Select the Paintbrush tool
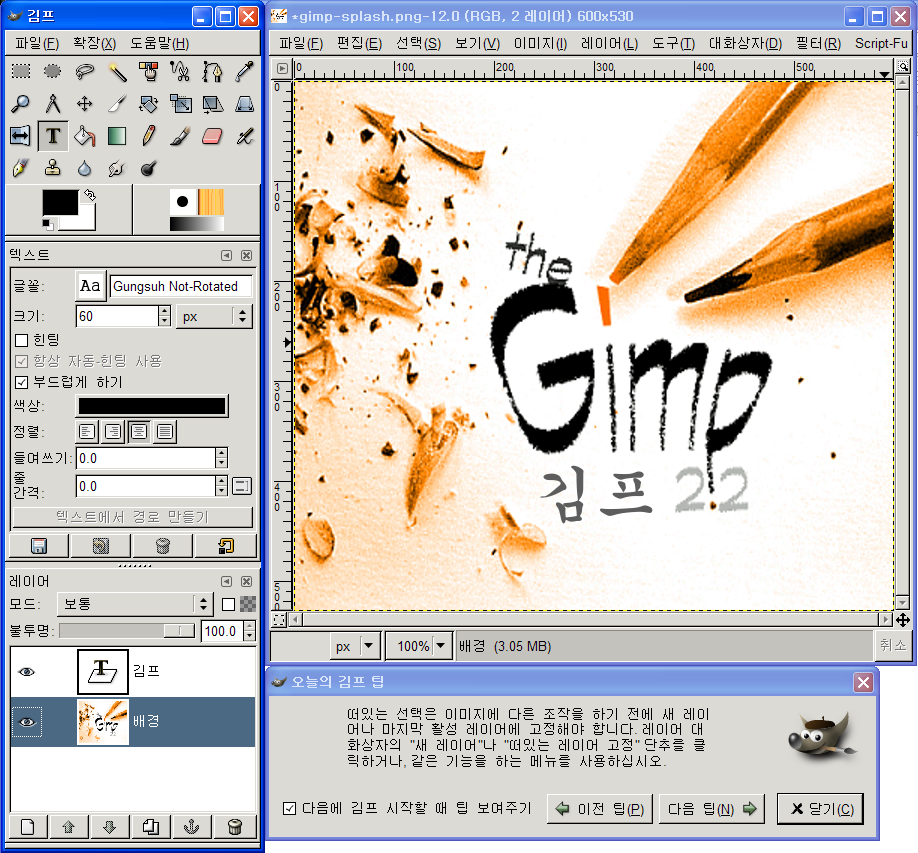 pos(180,136)
